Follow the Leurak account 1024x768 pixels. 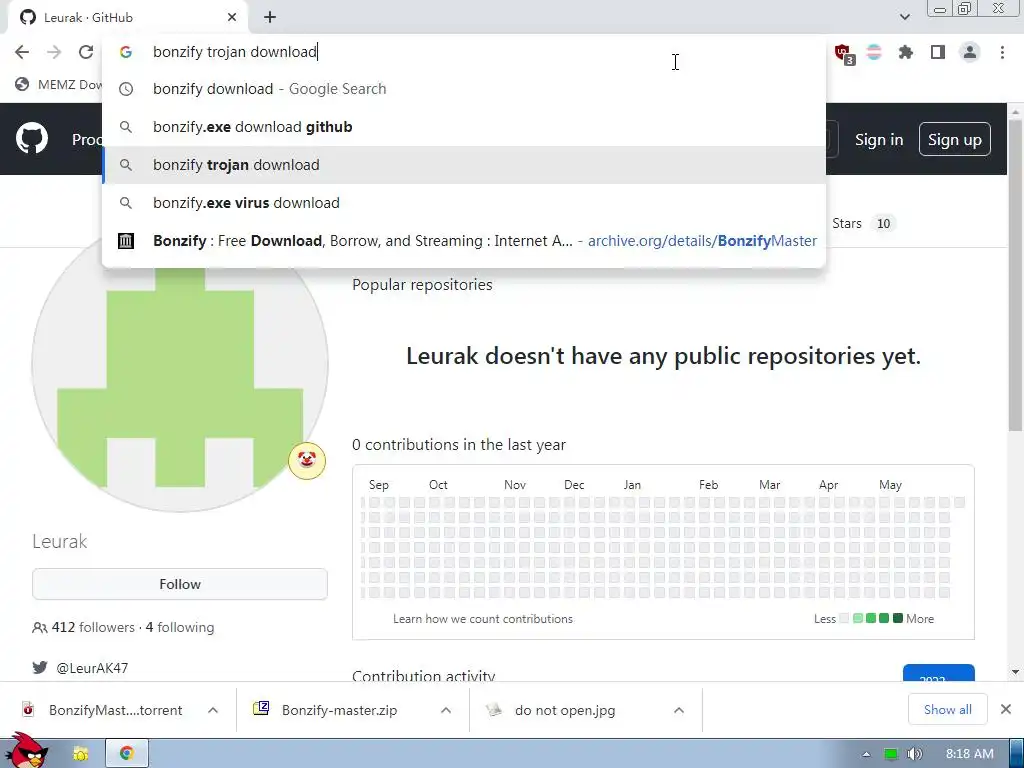click(180, 584)
